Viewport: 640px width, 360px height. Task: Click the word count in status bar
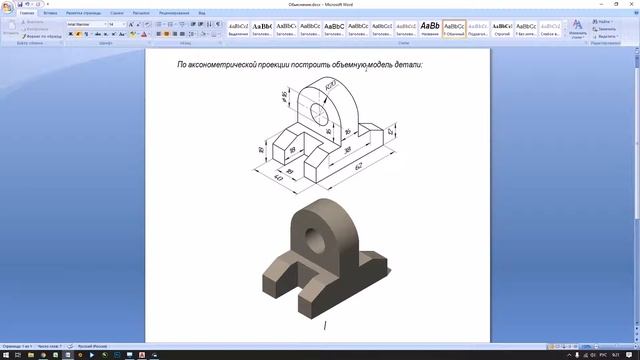(49, 347)
